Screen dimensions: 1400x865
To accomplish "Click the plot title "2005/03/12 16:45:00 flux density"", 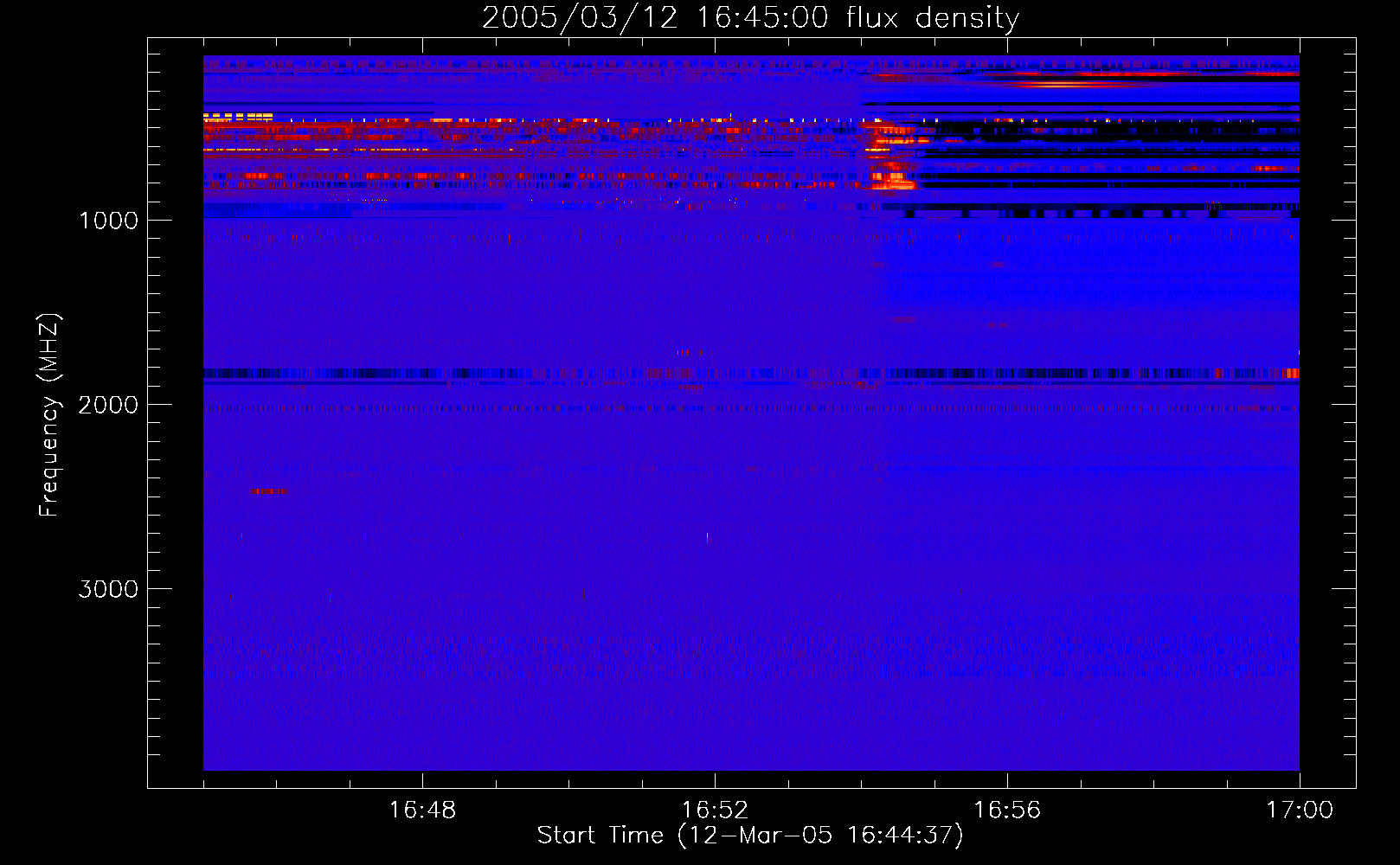I will pos(750,17).
